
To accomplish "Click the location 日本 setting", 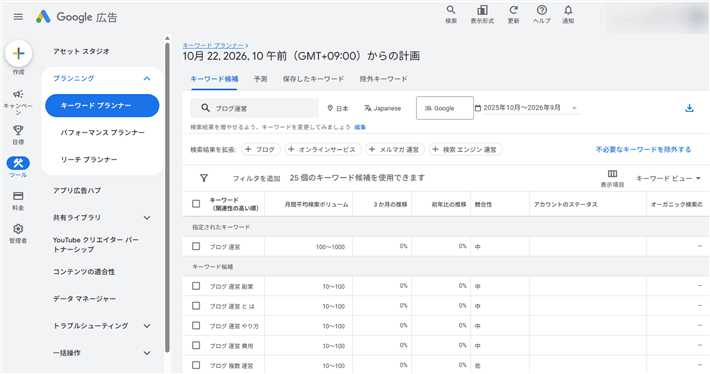I will click(x=338, y=108).
